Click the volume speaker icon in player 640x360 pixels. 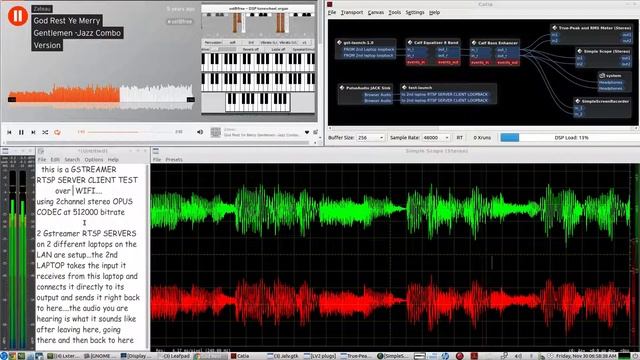click(200, 132)
